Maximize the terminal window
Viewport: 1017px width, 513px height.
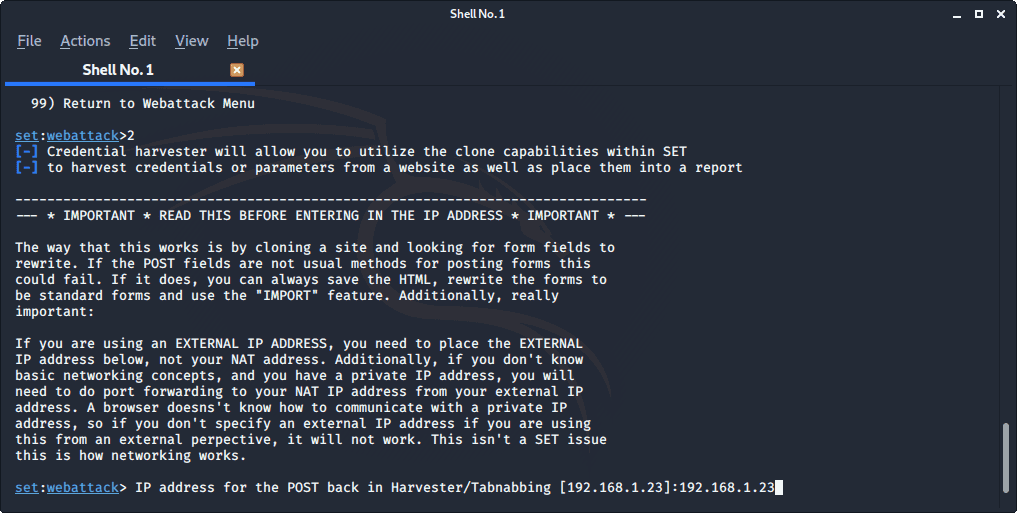(979, 14)
